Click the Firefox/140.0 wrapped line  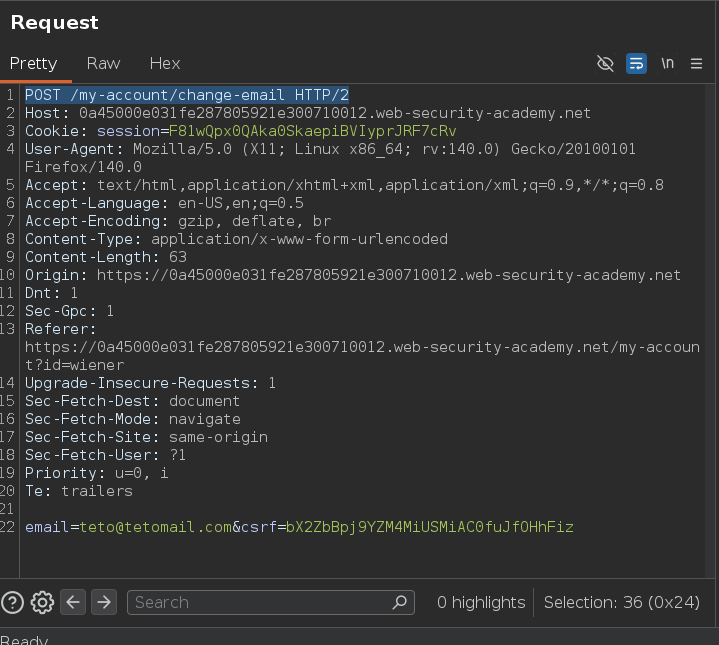coord(83,167)
